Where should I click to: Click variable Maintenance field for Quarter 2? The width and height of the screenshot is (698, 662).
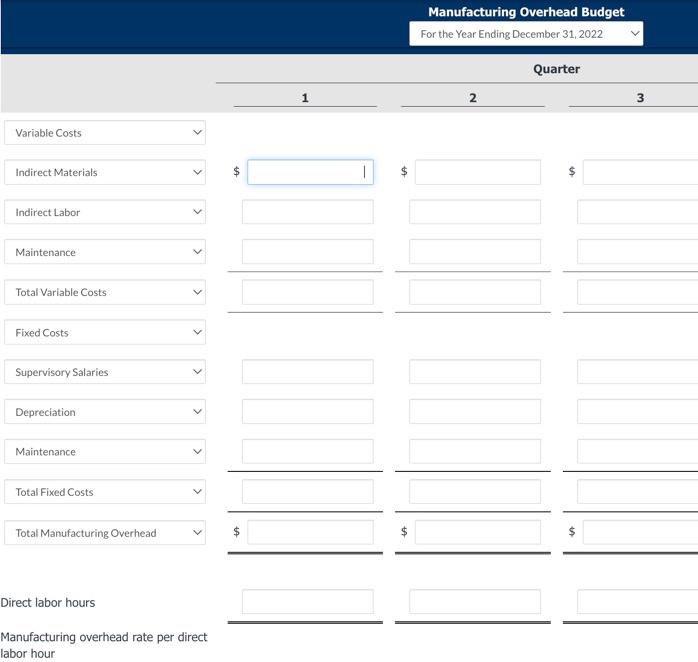[x=475, y=252]
